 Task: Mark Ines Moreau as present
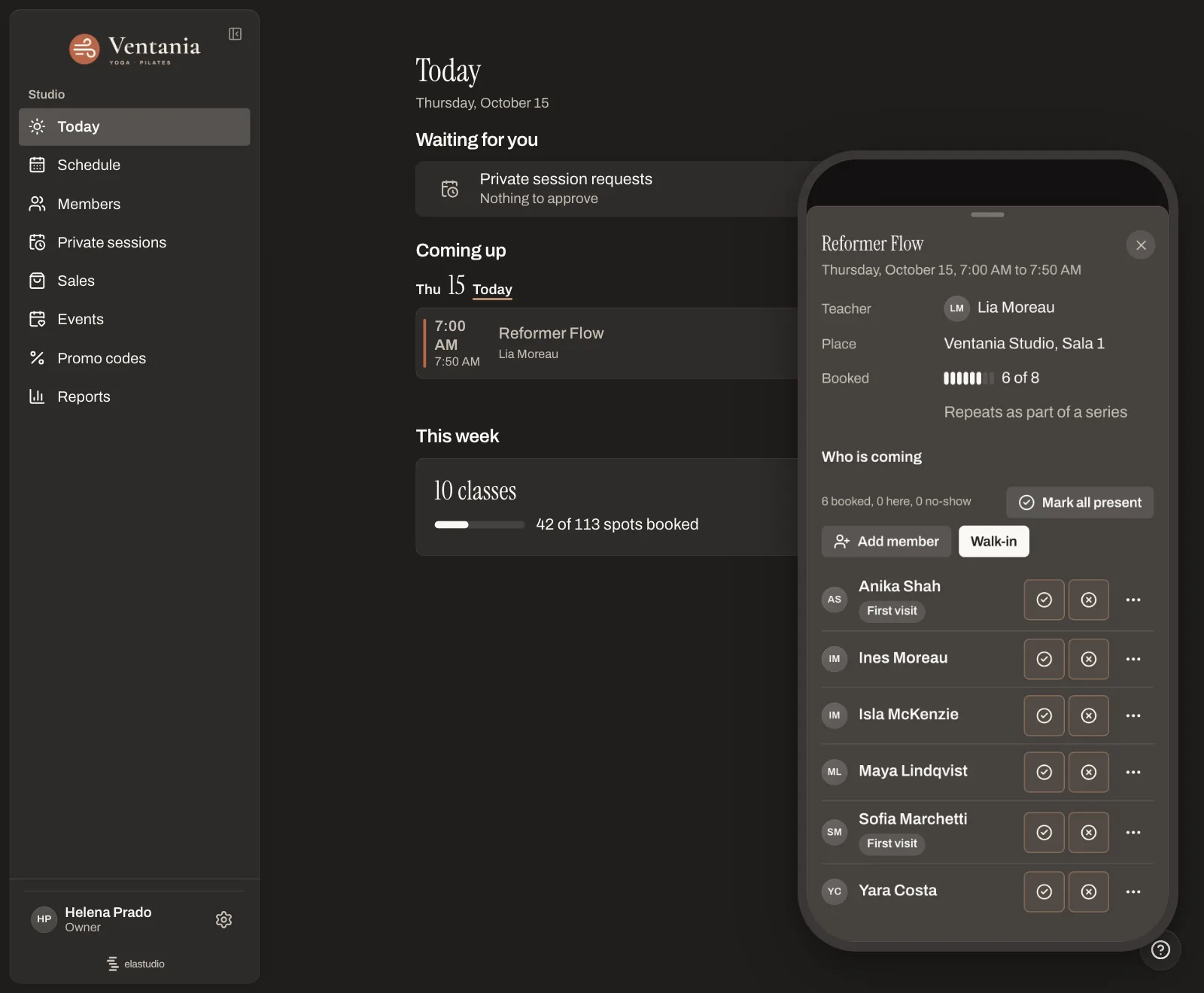1044,659
